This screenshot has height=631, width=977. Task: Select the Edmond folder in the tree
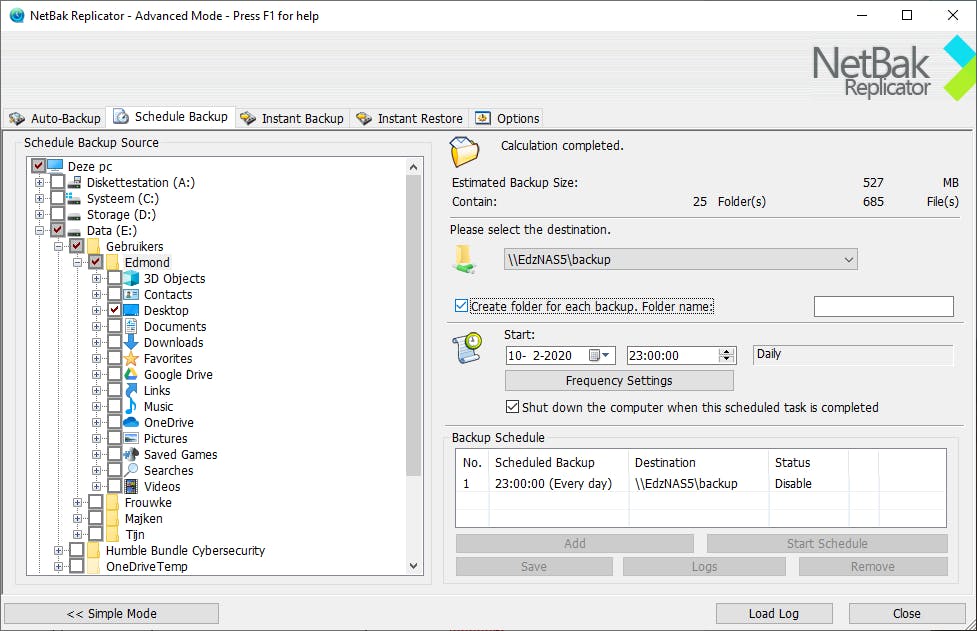[x=147, y=262]
